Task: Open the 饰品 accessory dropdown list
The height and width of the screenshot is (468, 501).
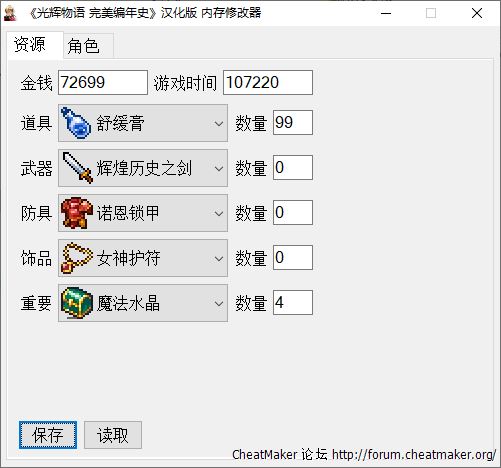Action: (x=143, y=258)
